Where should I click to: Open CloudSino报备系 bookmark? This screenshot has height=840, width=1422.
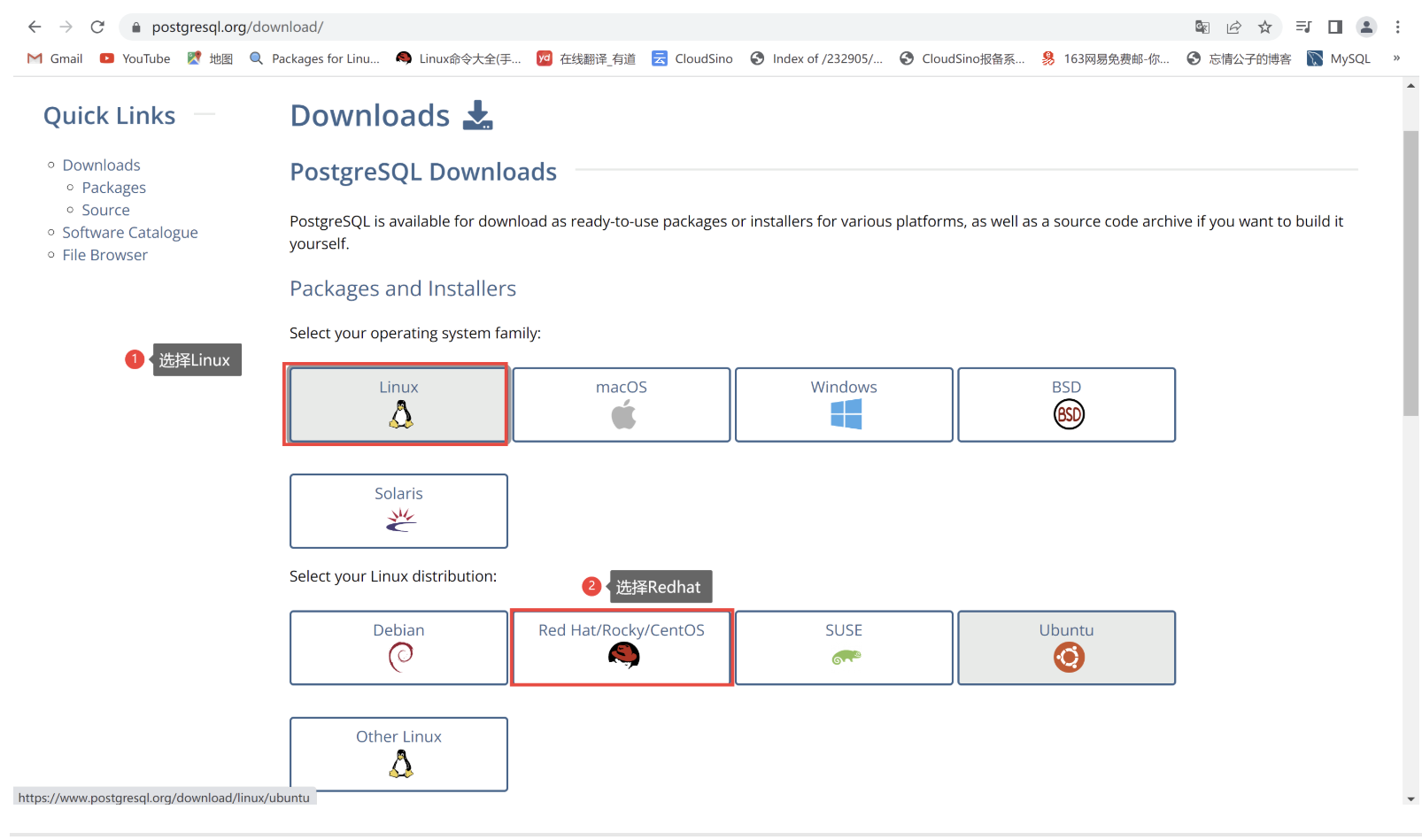pyautogui.click(x=962, y=58)
